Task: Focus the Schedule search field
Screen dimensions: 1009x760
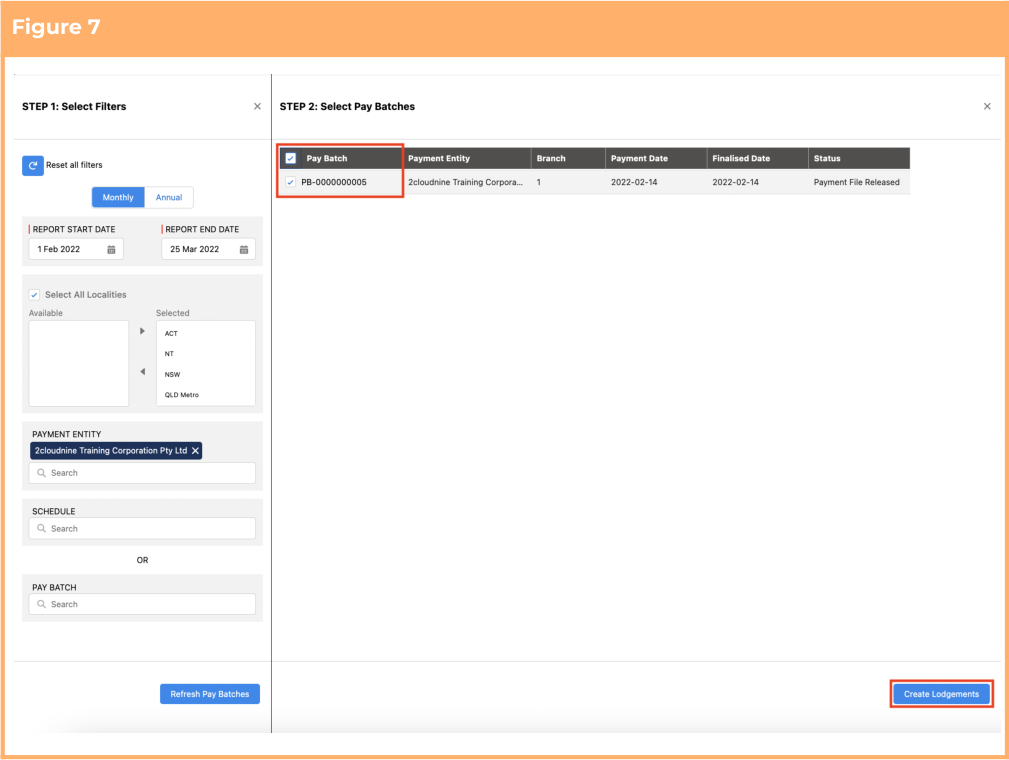Action: pos(142,528)
